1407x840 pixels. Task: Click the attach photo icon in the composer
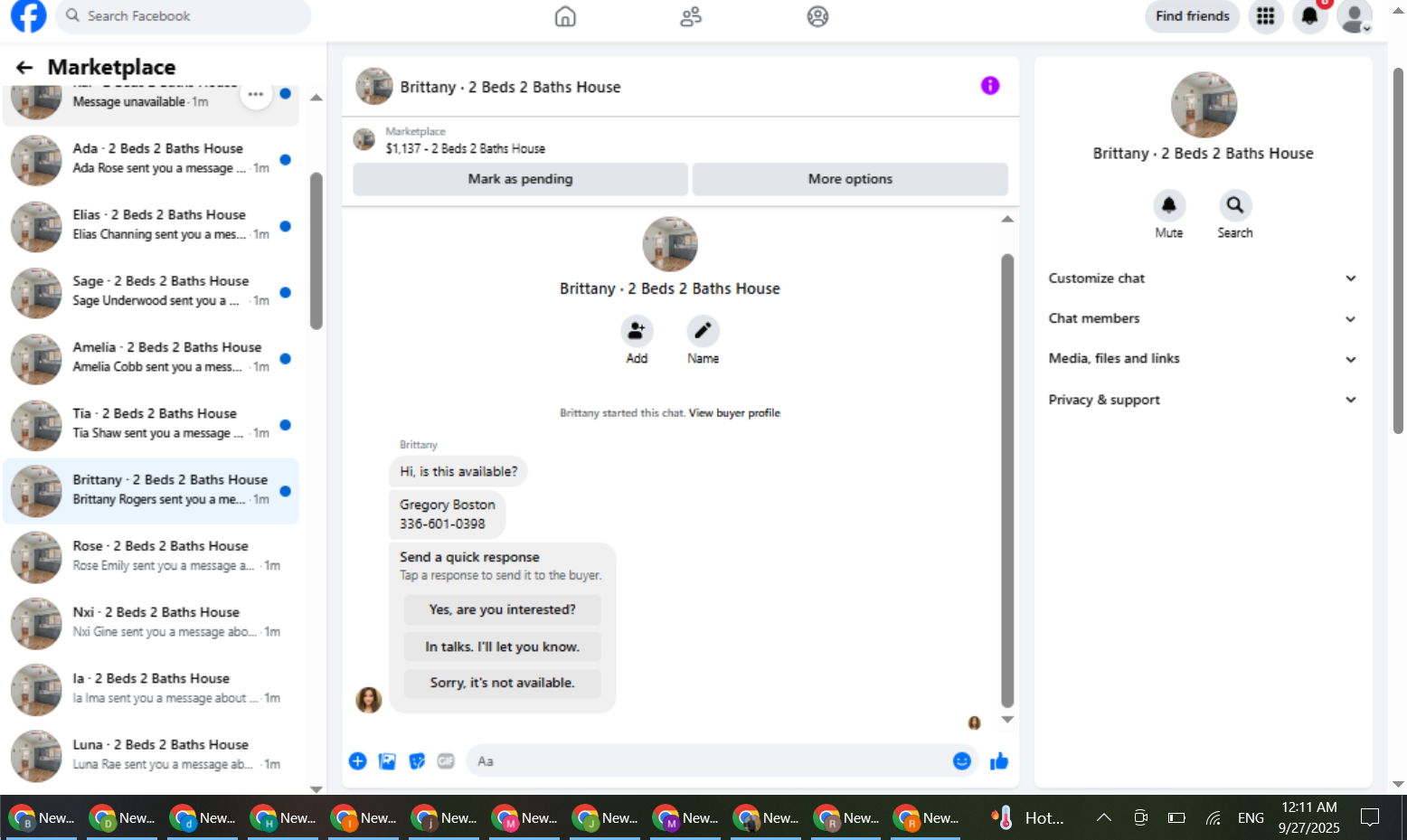click(x=387, y=761)
